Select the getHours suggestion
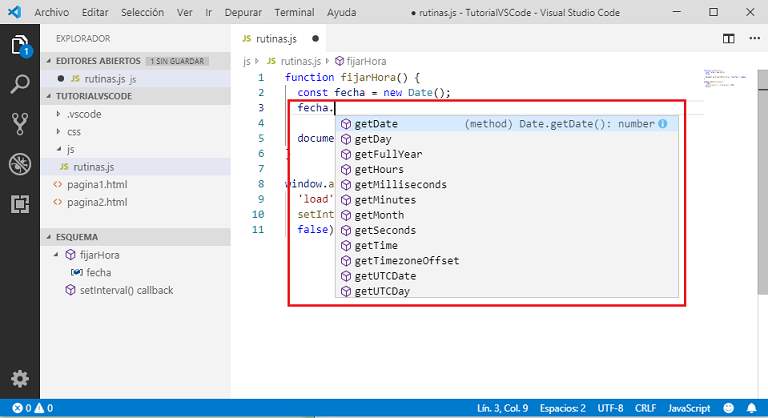The height and width of the screenshot is (418, 768). coord(507,170)
